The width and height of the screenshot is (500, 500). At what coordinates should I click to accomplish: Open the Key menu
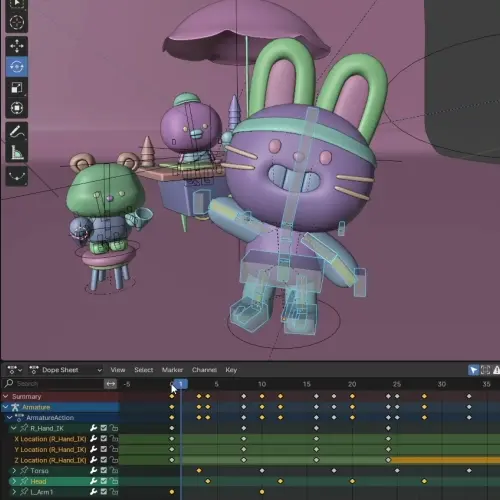click(x=231, y=370)
